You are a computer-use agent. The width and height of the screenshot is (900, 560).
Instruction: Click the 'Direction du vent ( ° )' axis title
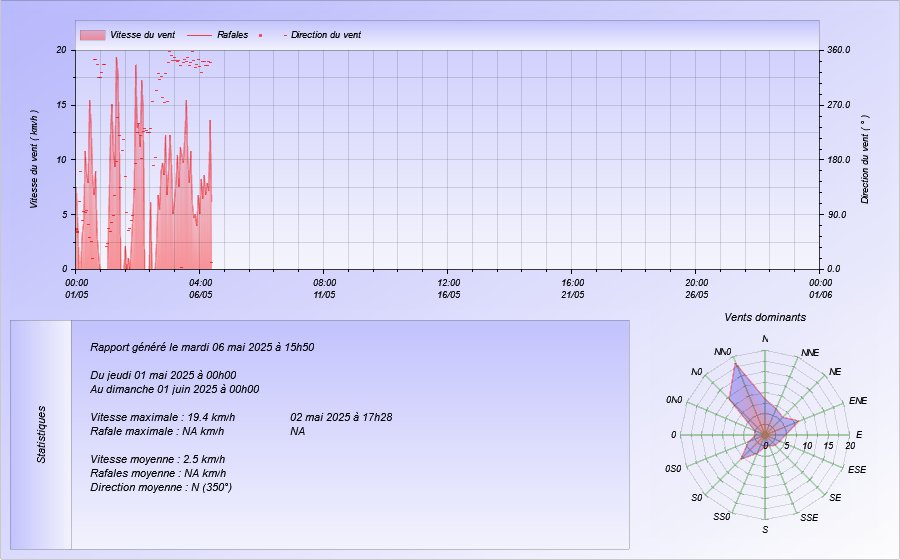[x=865, y=159]
